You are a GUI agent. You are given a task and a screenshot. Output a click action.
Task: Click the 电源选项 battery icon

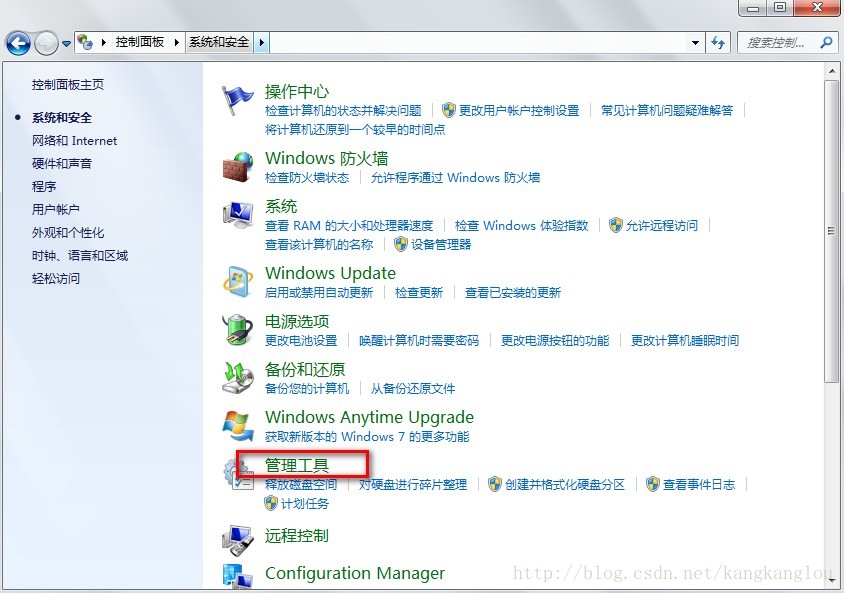tap(237, 329)
